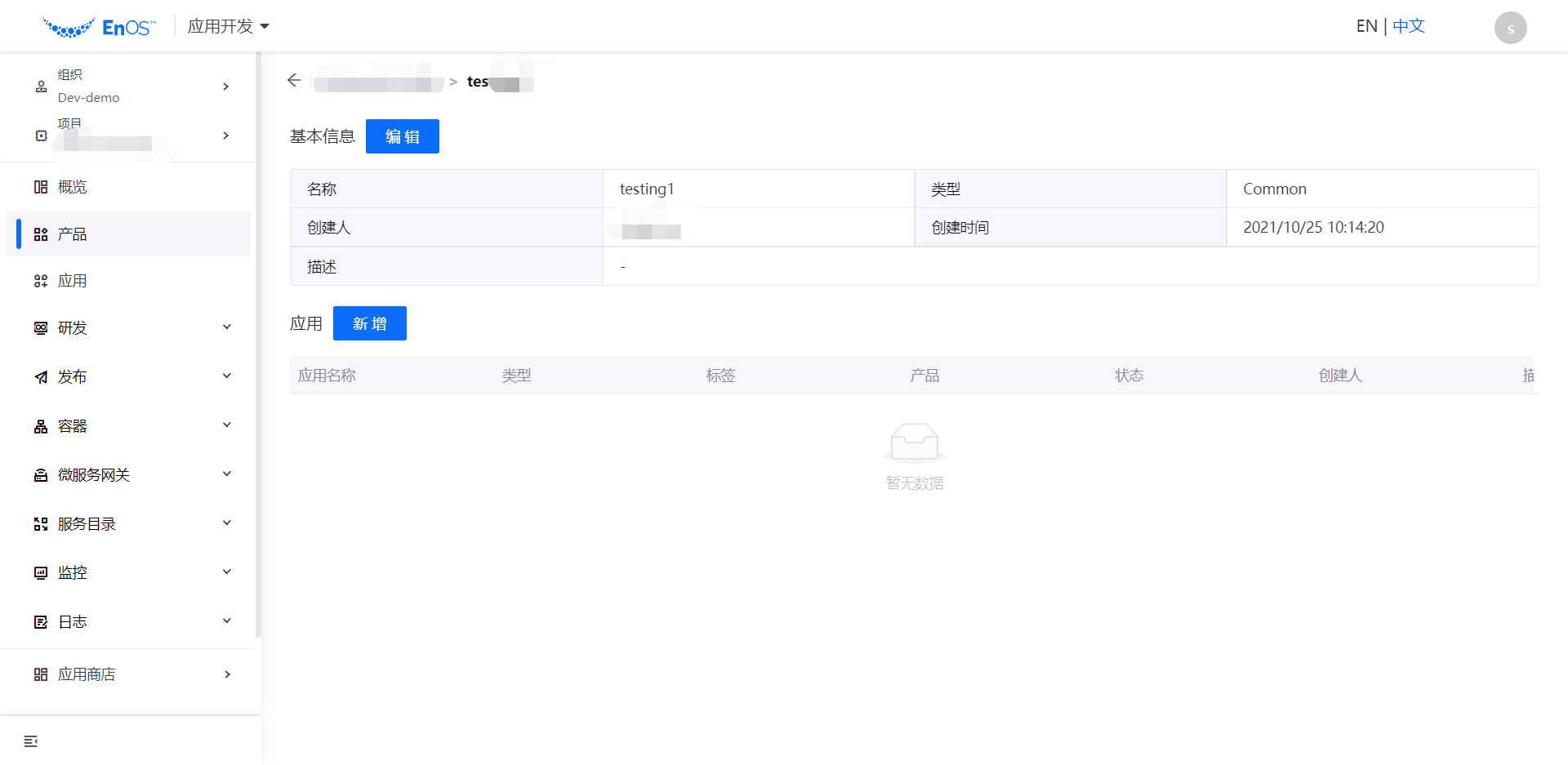Open user avatar menu

(x=1510, y=28)
